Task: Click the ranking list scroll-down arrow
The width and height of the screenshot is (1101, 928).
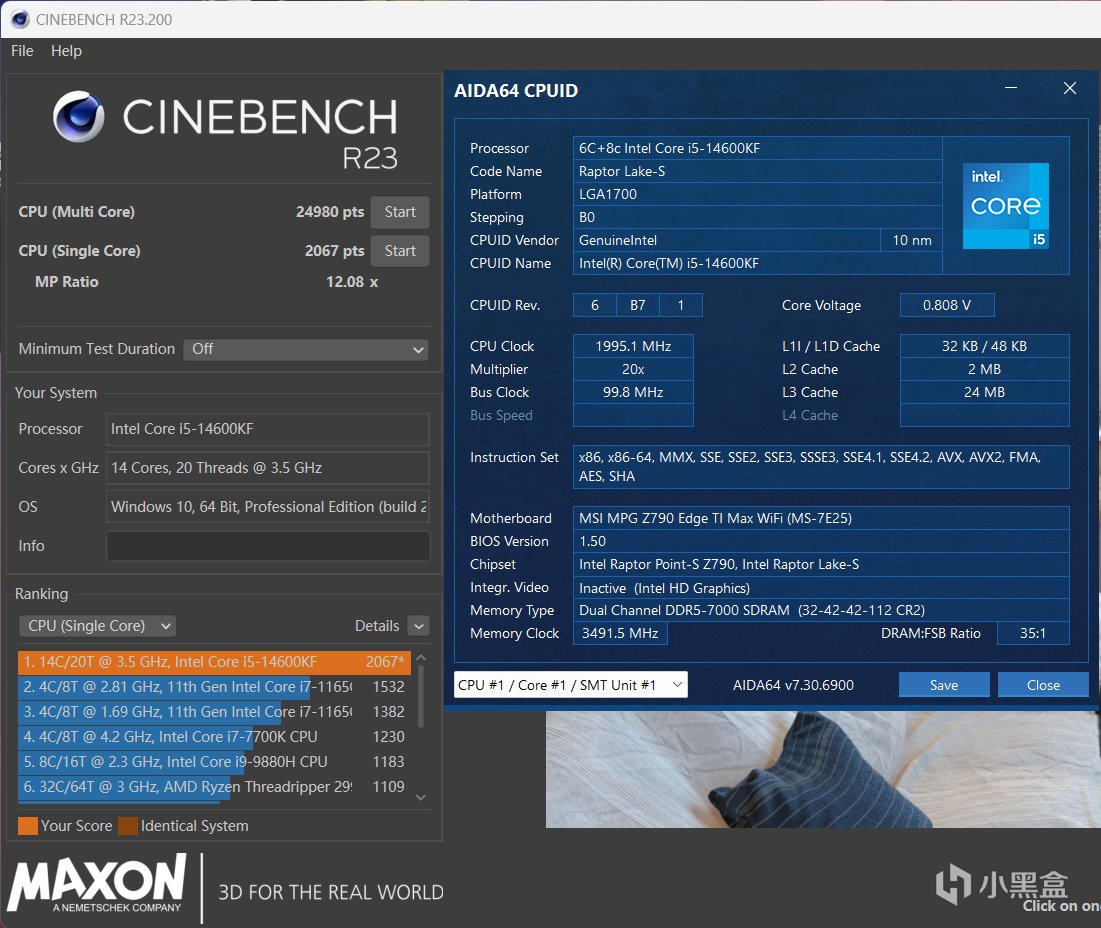Action: 421,797
